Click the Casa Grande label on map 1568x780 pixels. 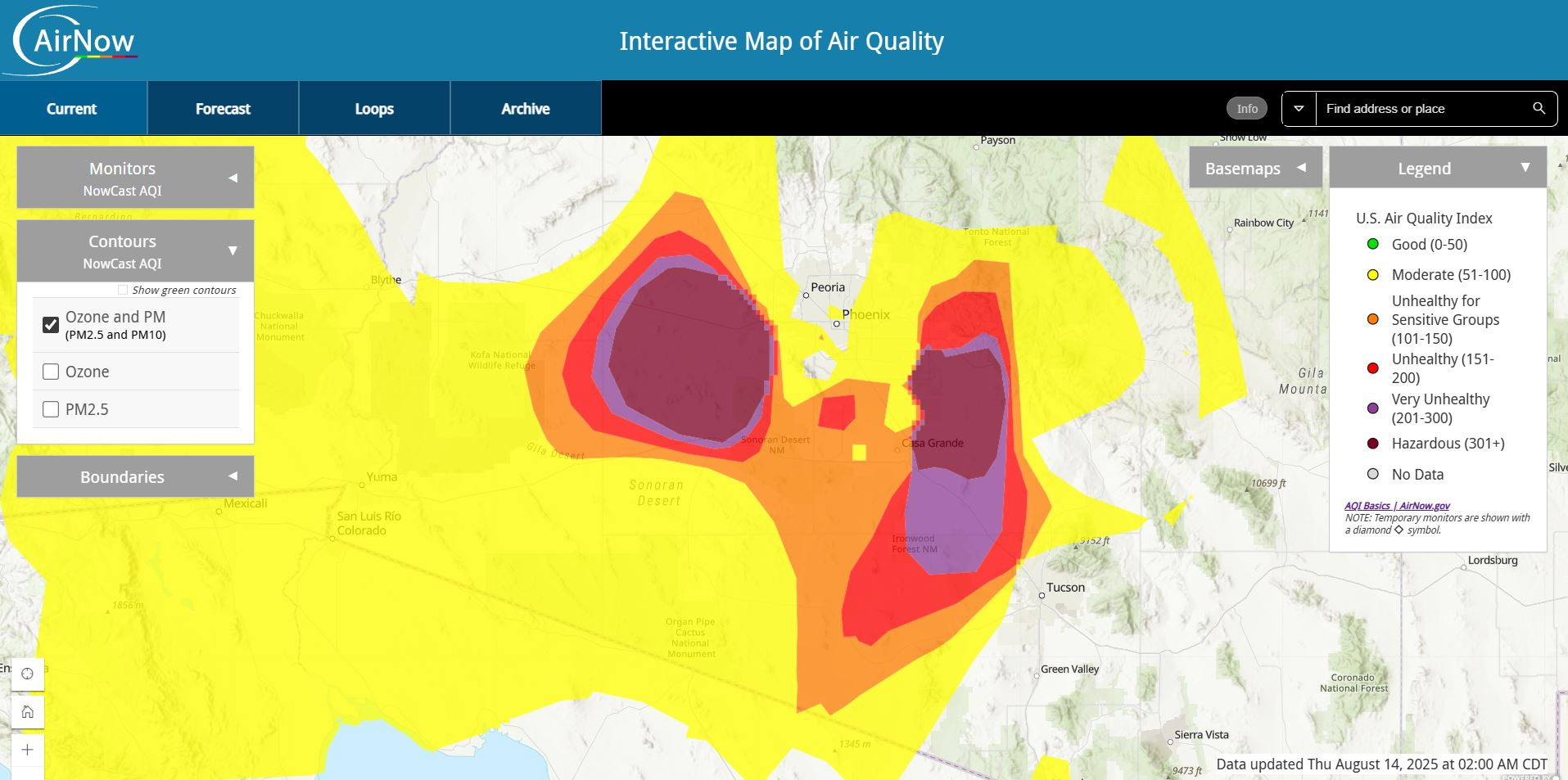coord(933,443)
